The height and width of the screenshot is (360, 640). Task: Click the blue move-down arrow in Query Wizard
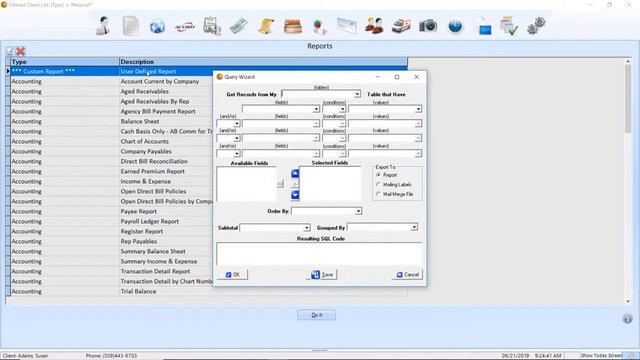(295, 195)
